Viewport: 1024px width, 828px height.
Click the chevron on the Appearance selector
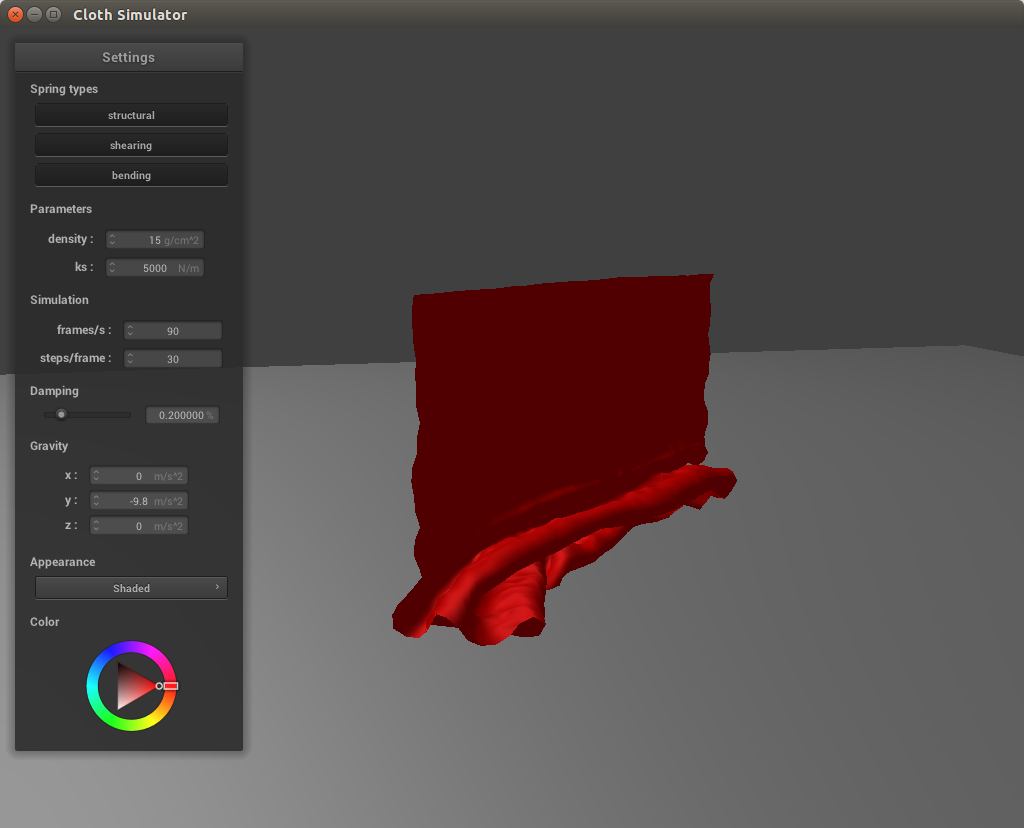point(217,587)
